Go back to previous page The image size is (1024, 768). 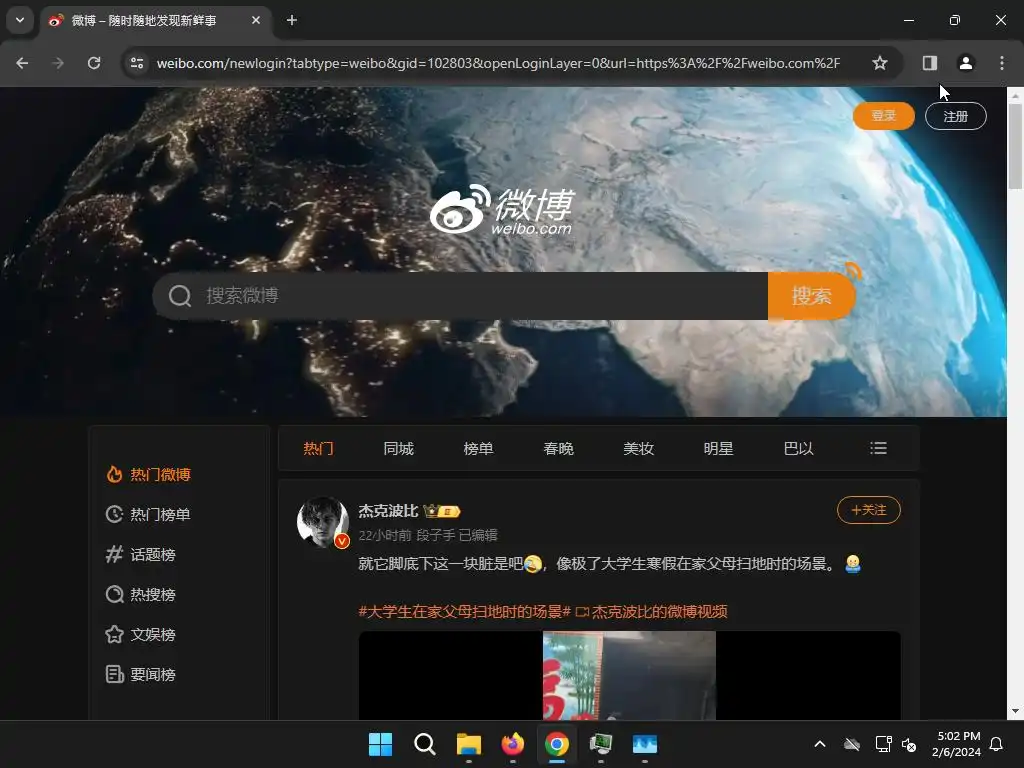[x=22, y=63]
